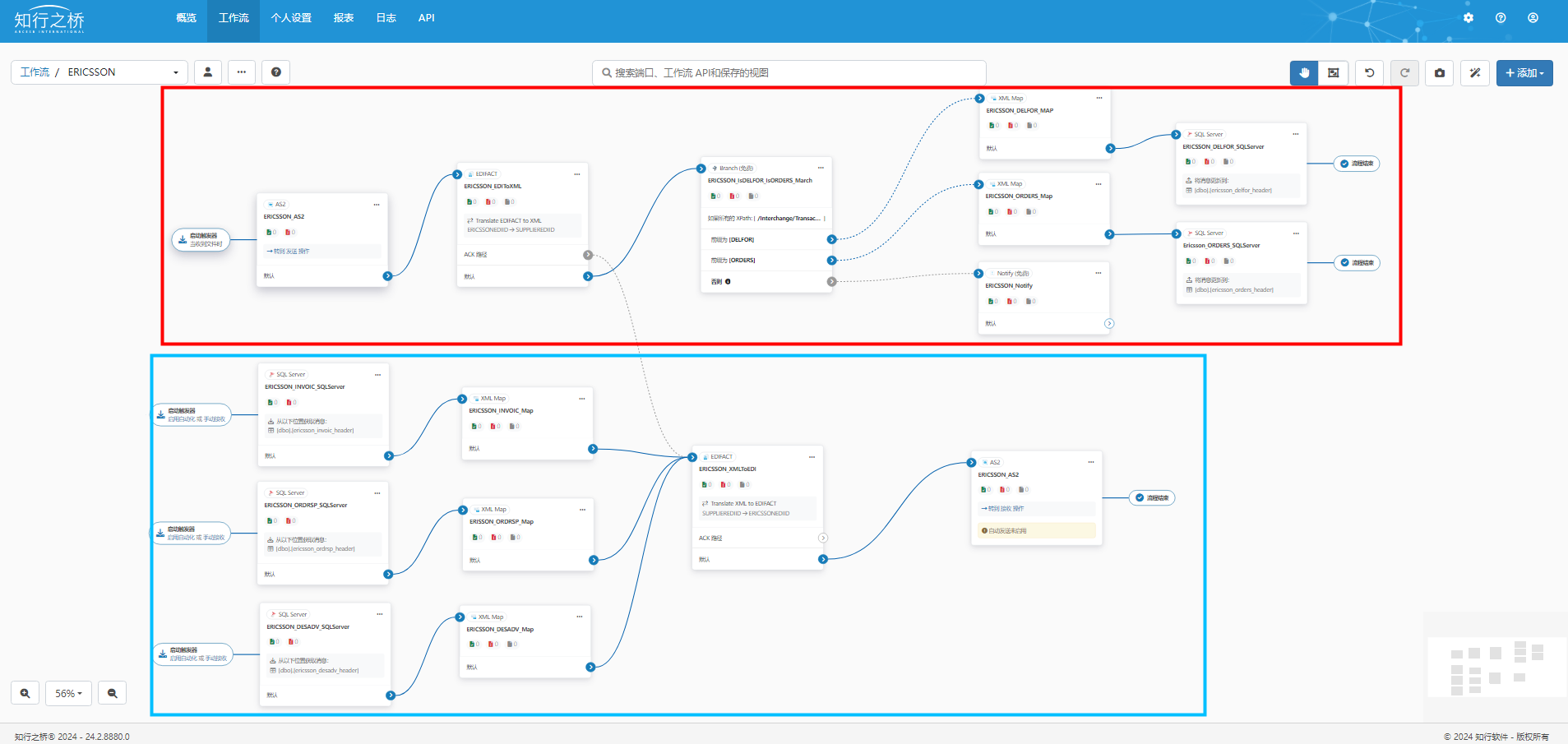1568x744 pixels.
Task: Take a snapshot with the camera icon
Action: click(1440, 73)
